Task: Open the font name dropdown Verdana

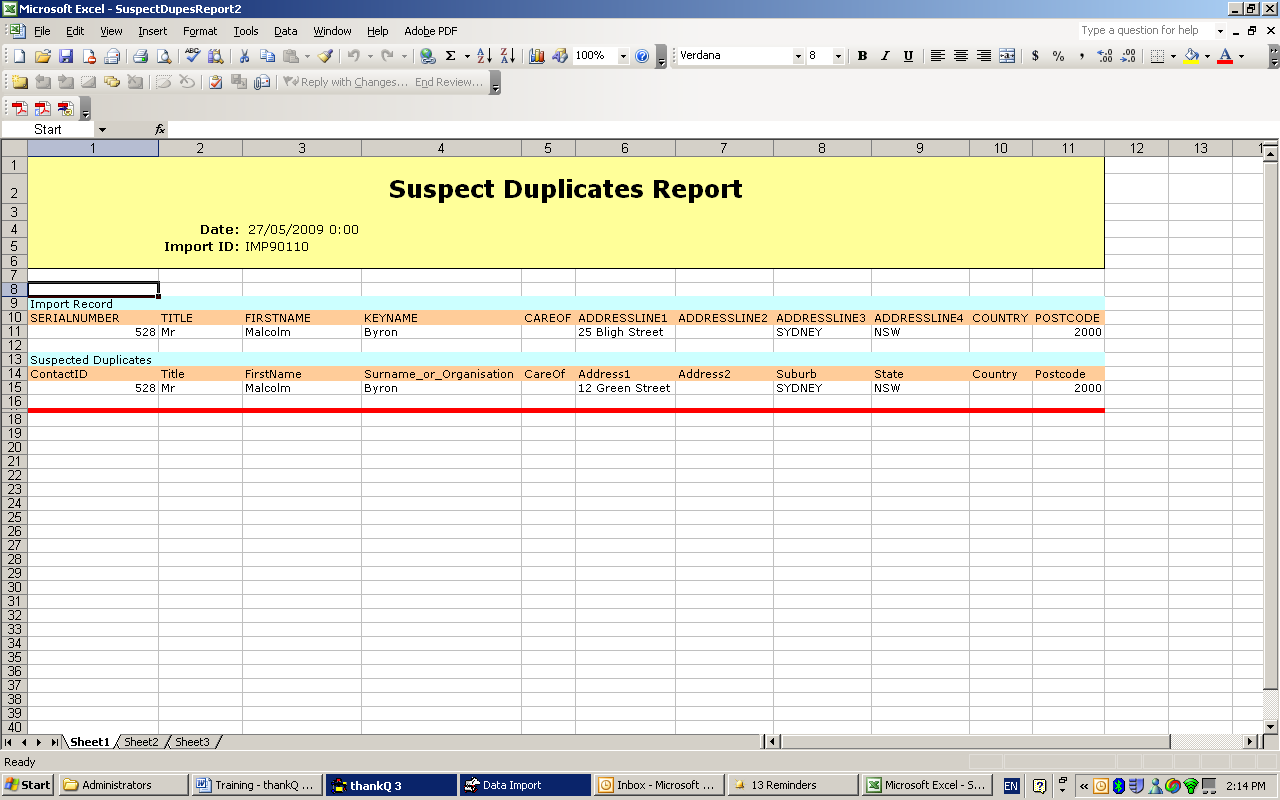Action: pyautogui.click(x=798, y=56)
